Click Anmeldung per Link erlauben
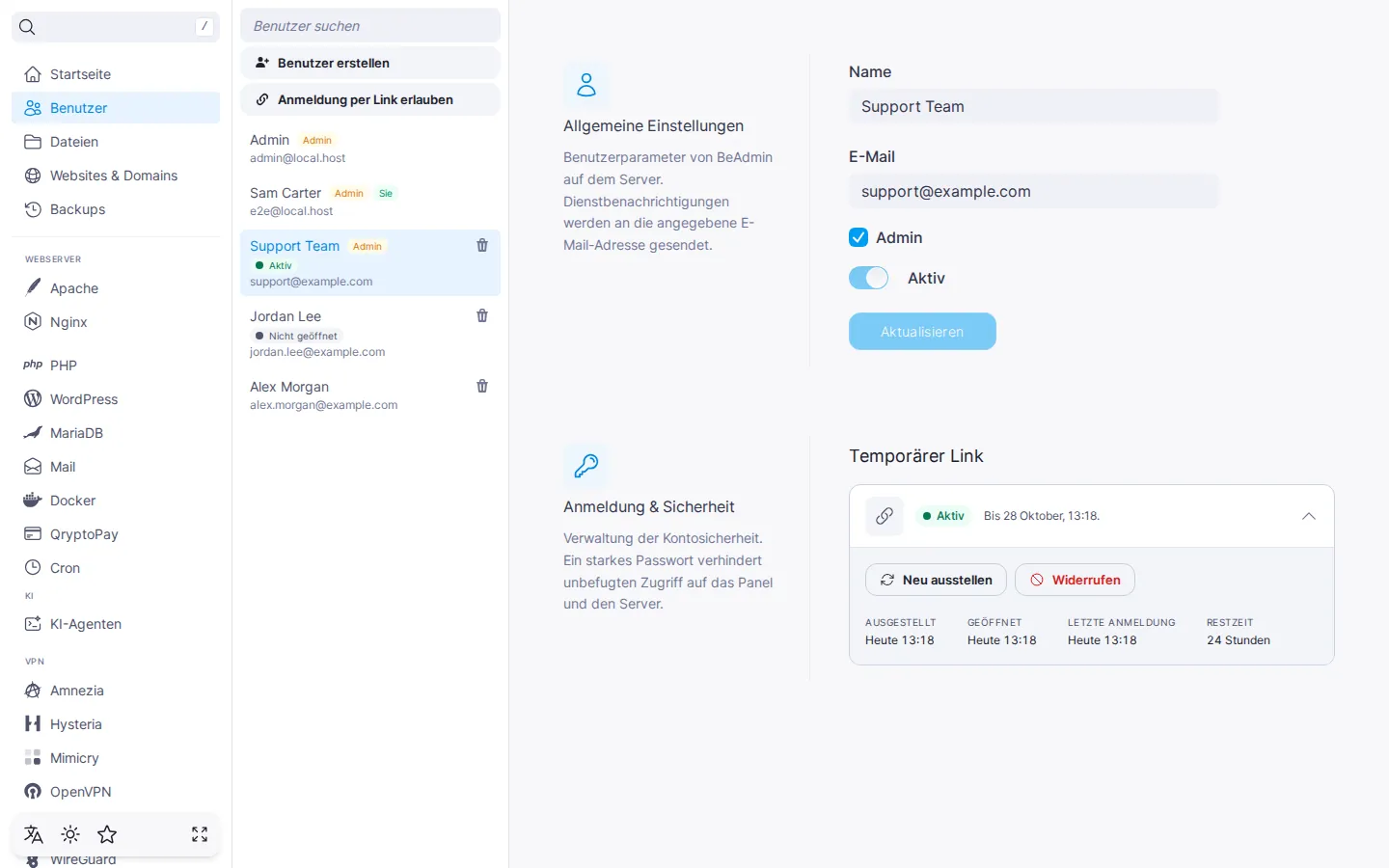The image size is (1389, 868). 370,99
